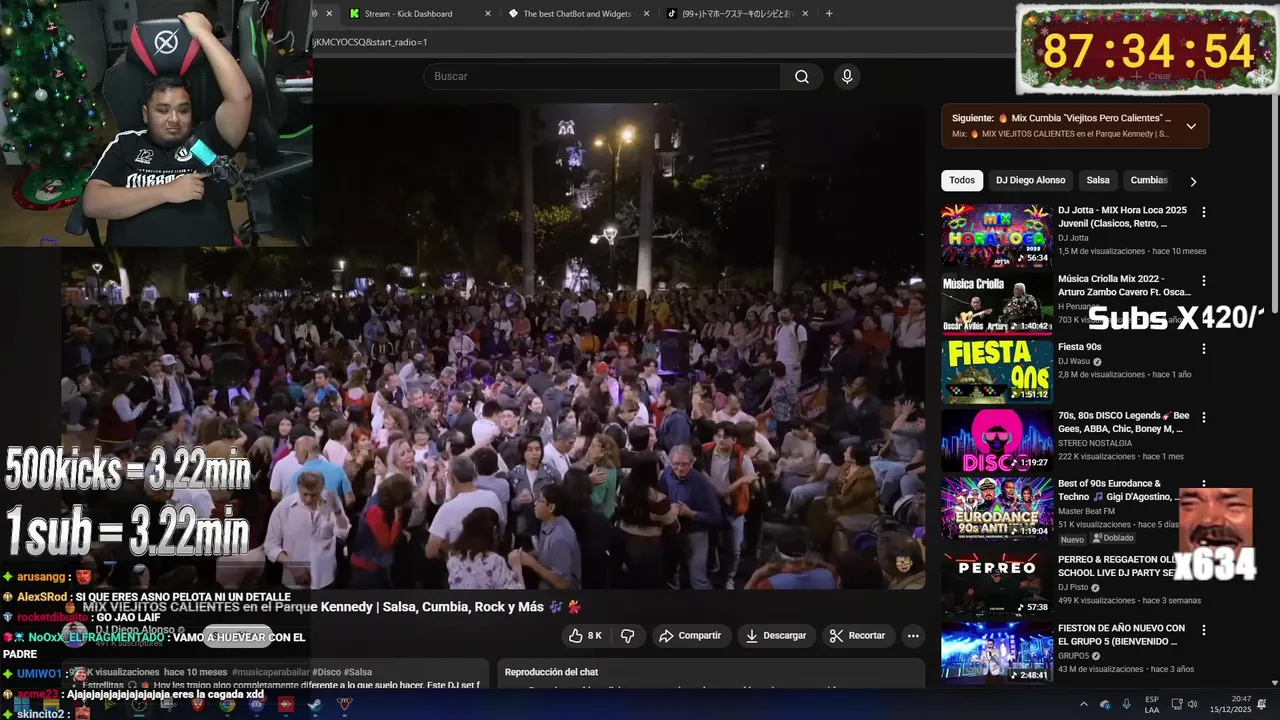Close the Stream - Kick Dashboard tab
1280x720 pixels.
[488, 14]
